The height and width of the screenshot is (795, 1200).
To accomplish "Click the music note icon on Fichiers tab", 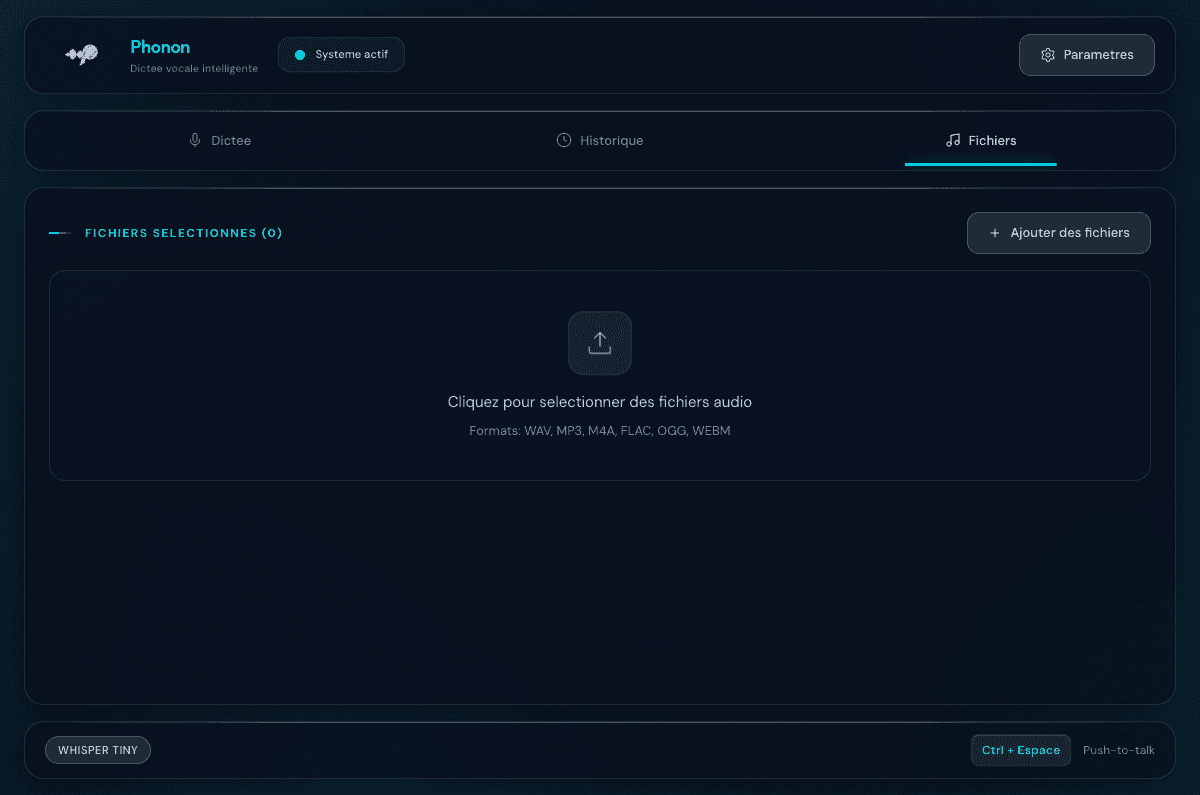I will (952, 140).
